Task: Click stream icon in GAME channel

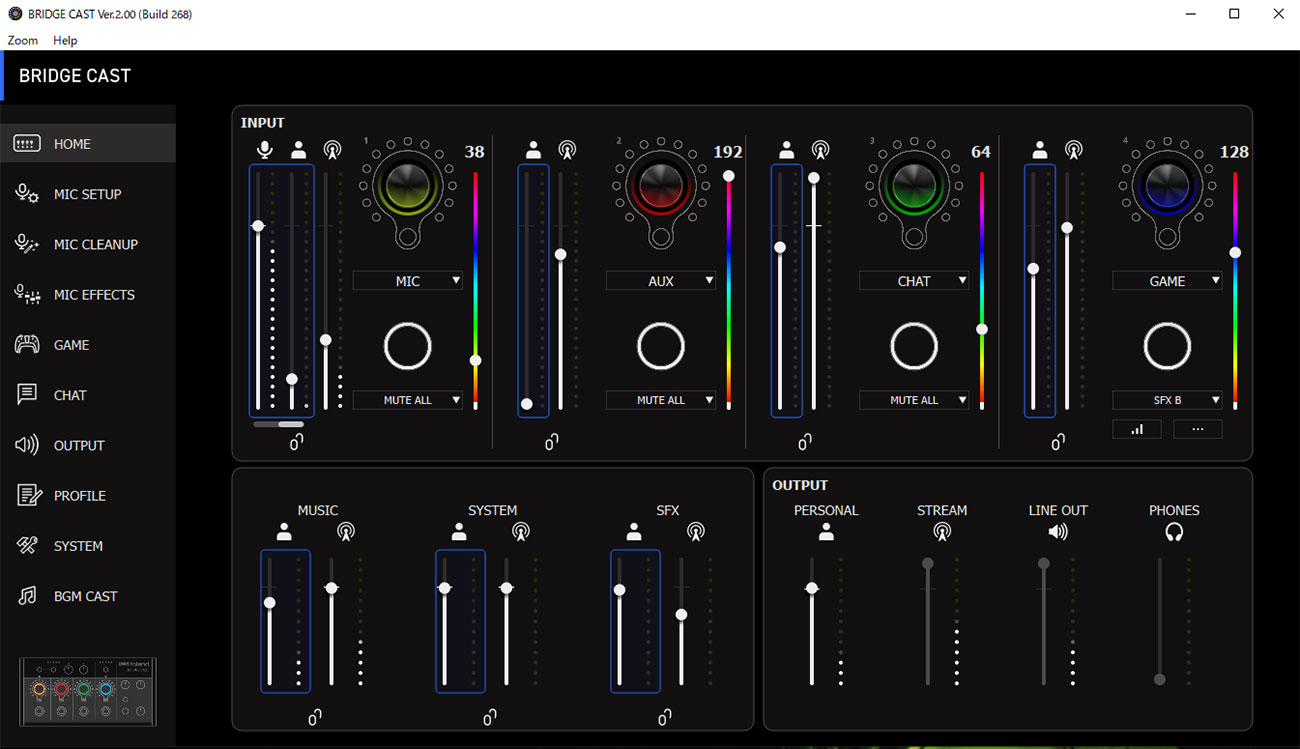Action: (1073, 150)
